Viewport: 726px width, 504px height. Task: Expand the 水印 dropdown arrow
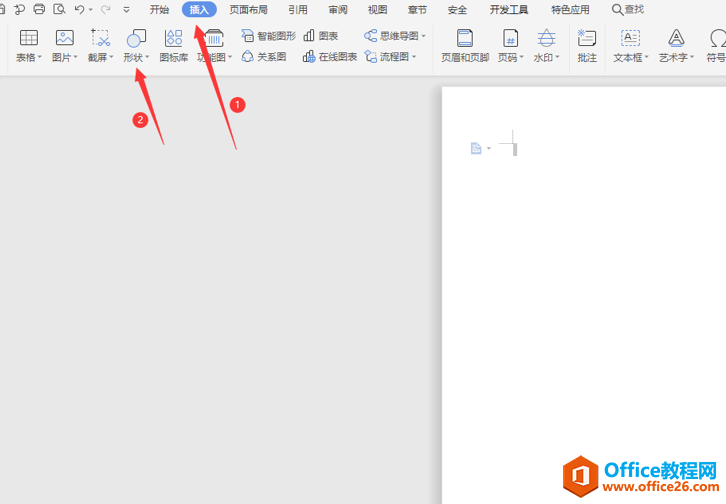pyautogui.click(x=557, y=57)
